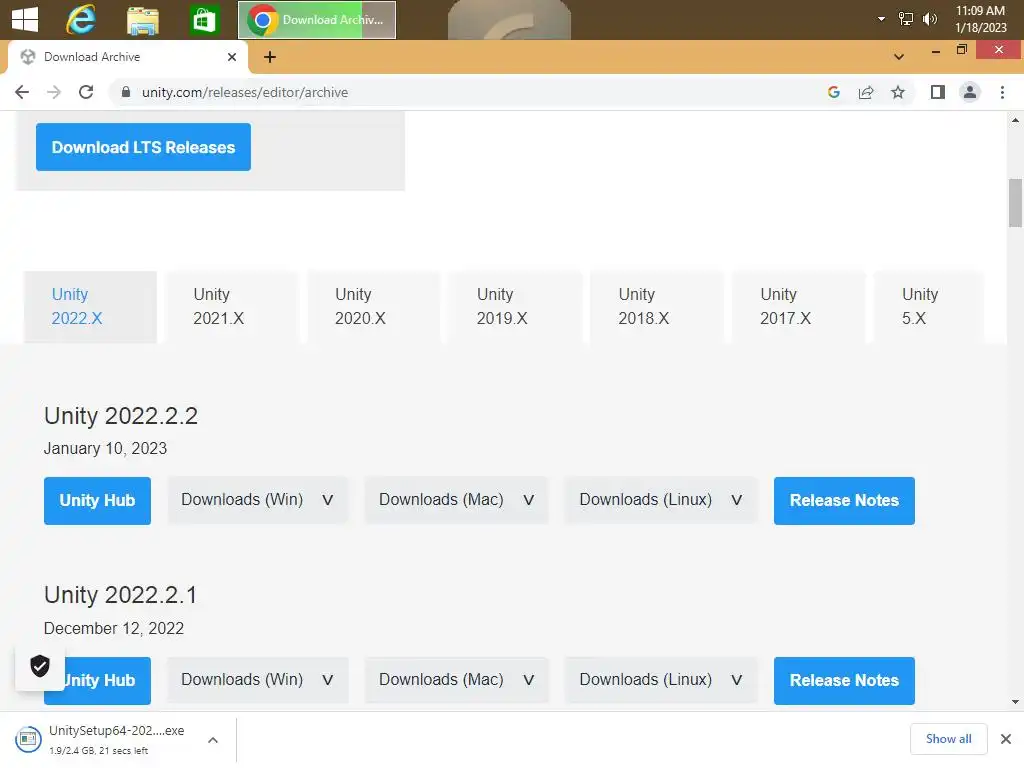Screen dimensions: 1024x768
Task: Share this page icon
Action: pyautogui.click(x=866, y=92)
